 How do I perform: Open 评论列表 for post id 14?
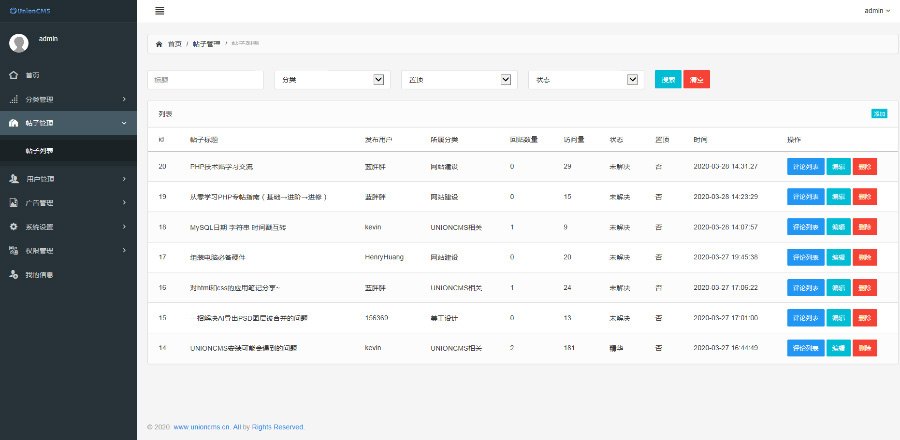pos(806,348)
